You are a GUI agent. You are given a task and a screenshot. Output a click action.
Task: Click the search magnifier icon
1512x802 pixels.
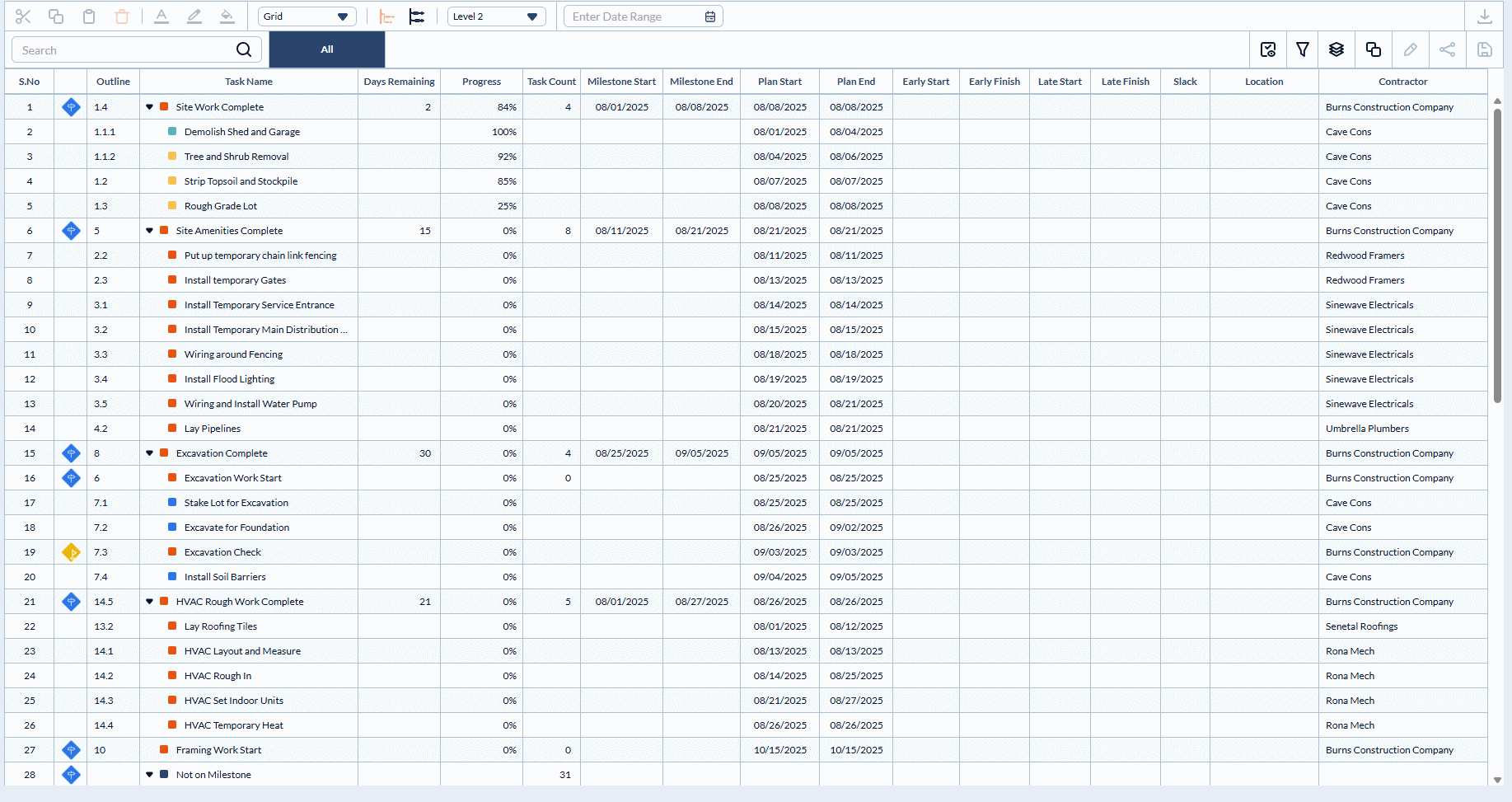point(244,49)
